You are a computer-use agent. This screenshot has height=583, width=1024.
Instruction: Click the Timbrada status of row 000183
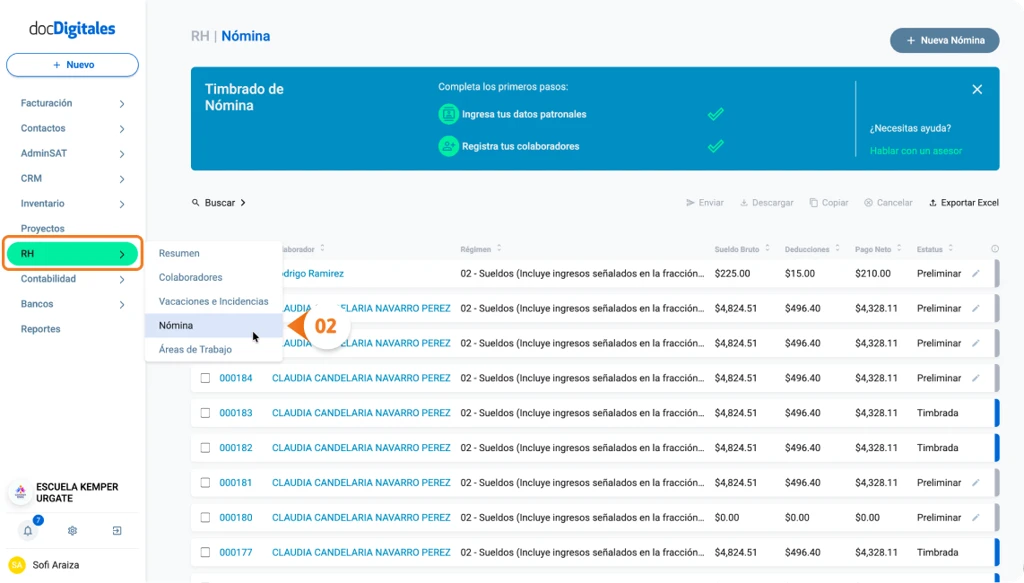click(937, 413)
